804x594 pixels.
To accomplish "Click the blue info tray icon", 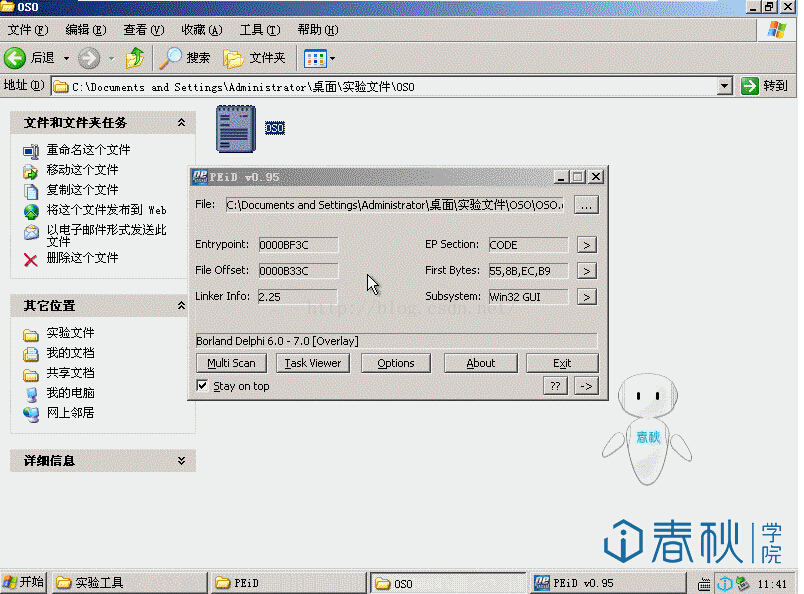I will [x=725, y=584].
